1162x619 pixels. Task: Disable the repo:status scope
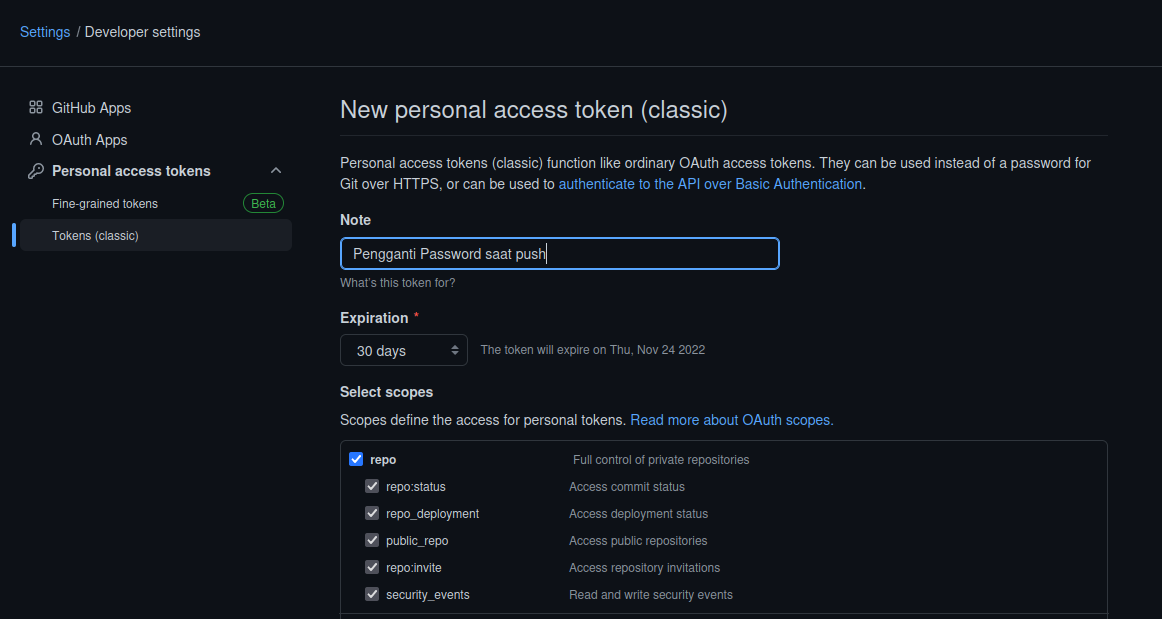point(372,486)
